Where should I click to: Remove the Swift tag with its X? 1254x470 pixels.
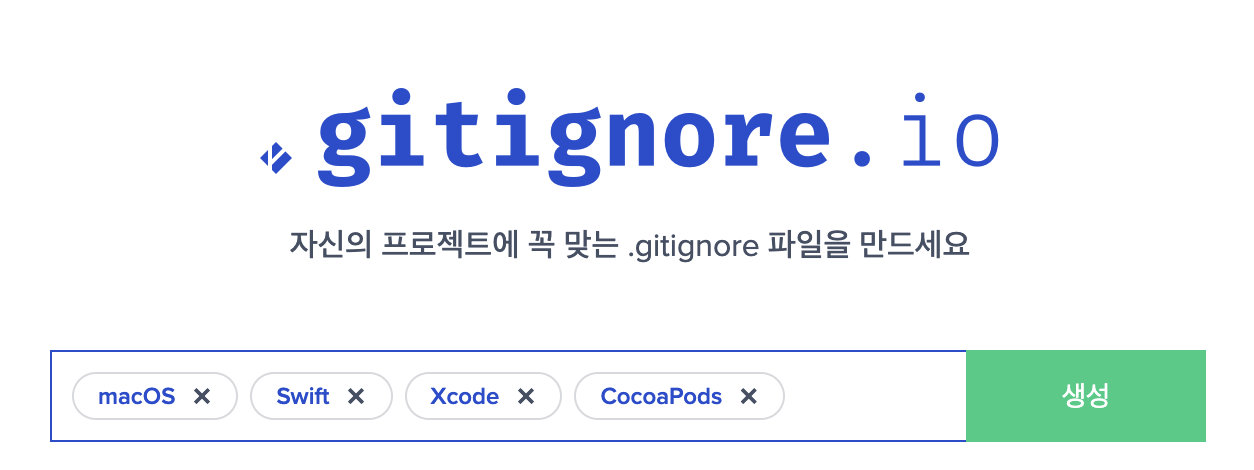(355, 397)
